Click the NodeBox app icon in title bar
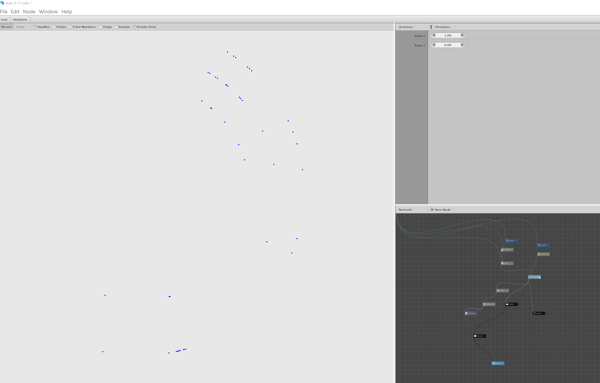The image size is (600, 383). (2, 3)
